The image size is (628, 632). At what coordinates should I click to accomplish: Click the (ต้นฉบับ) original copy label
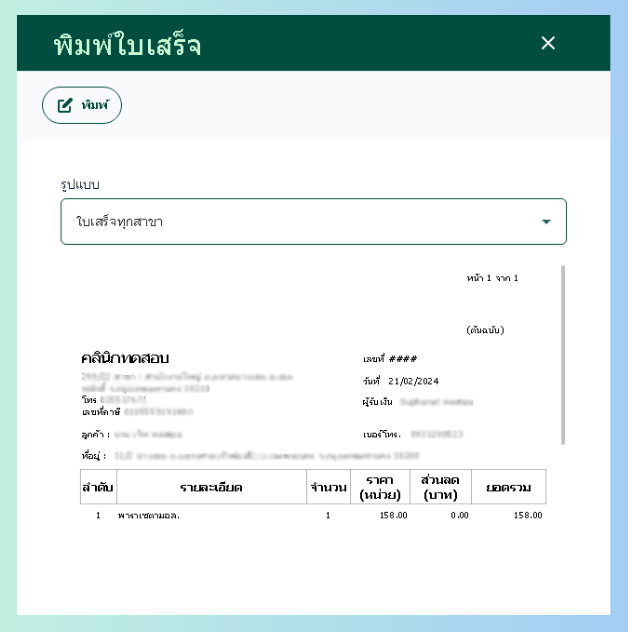click(x=485, y=330)
